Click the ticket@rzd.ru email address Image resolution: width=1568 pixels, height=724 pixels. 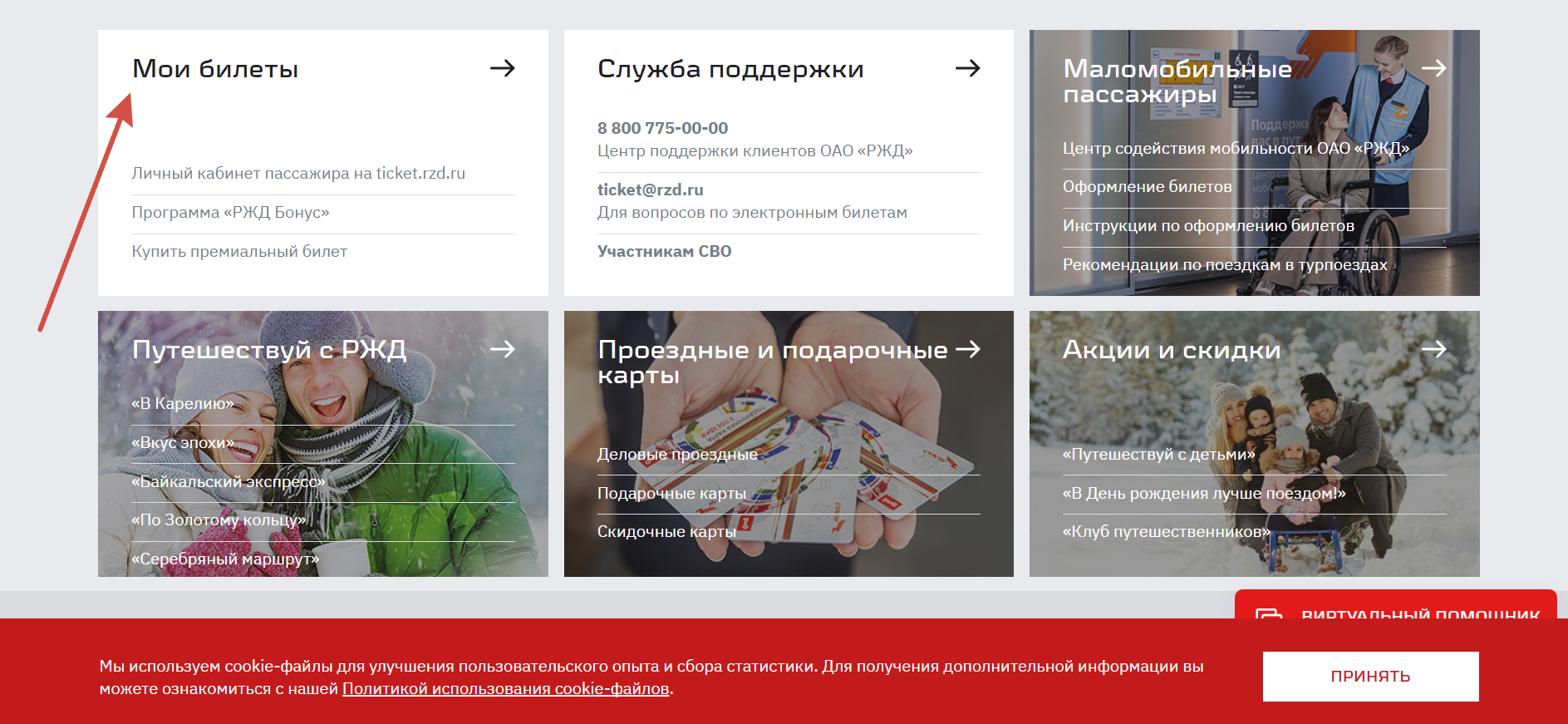tap(650, 190)
